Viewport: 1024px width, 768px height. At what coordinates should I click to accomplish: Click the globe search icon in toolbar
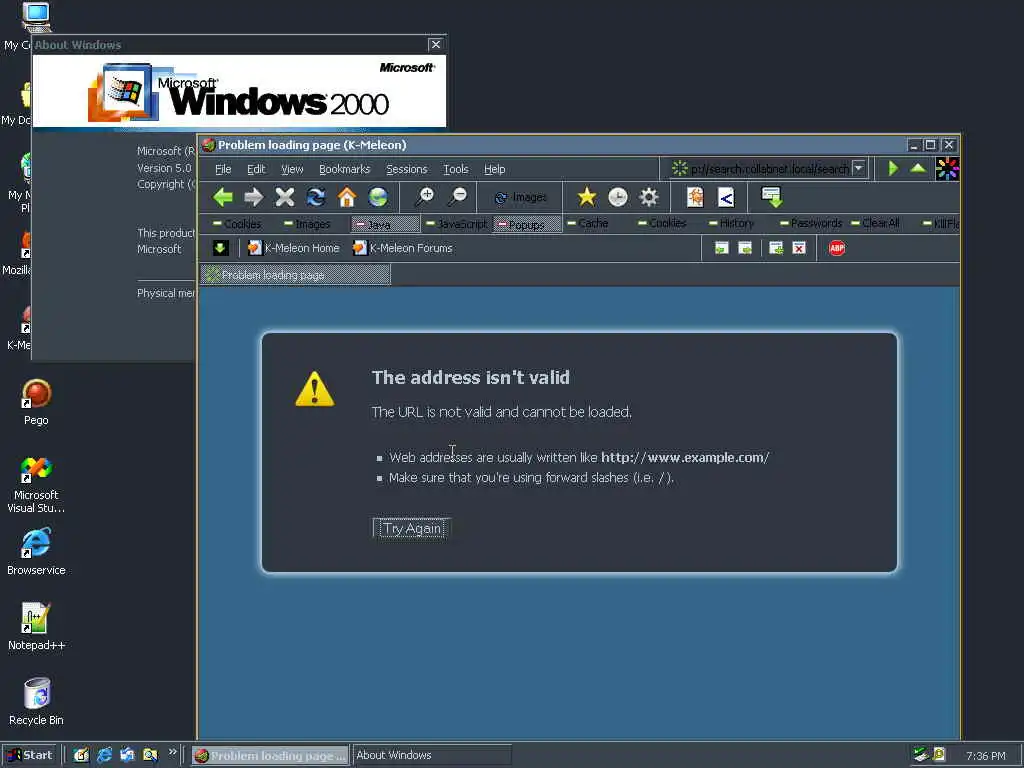point(378,197)
